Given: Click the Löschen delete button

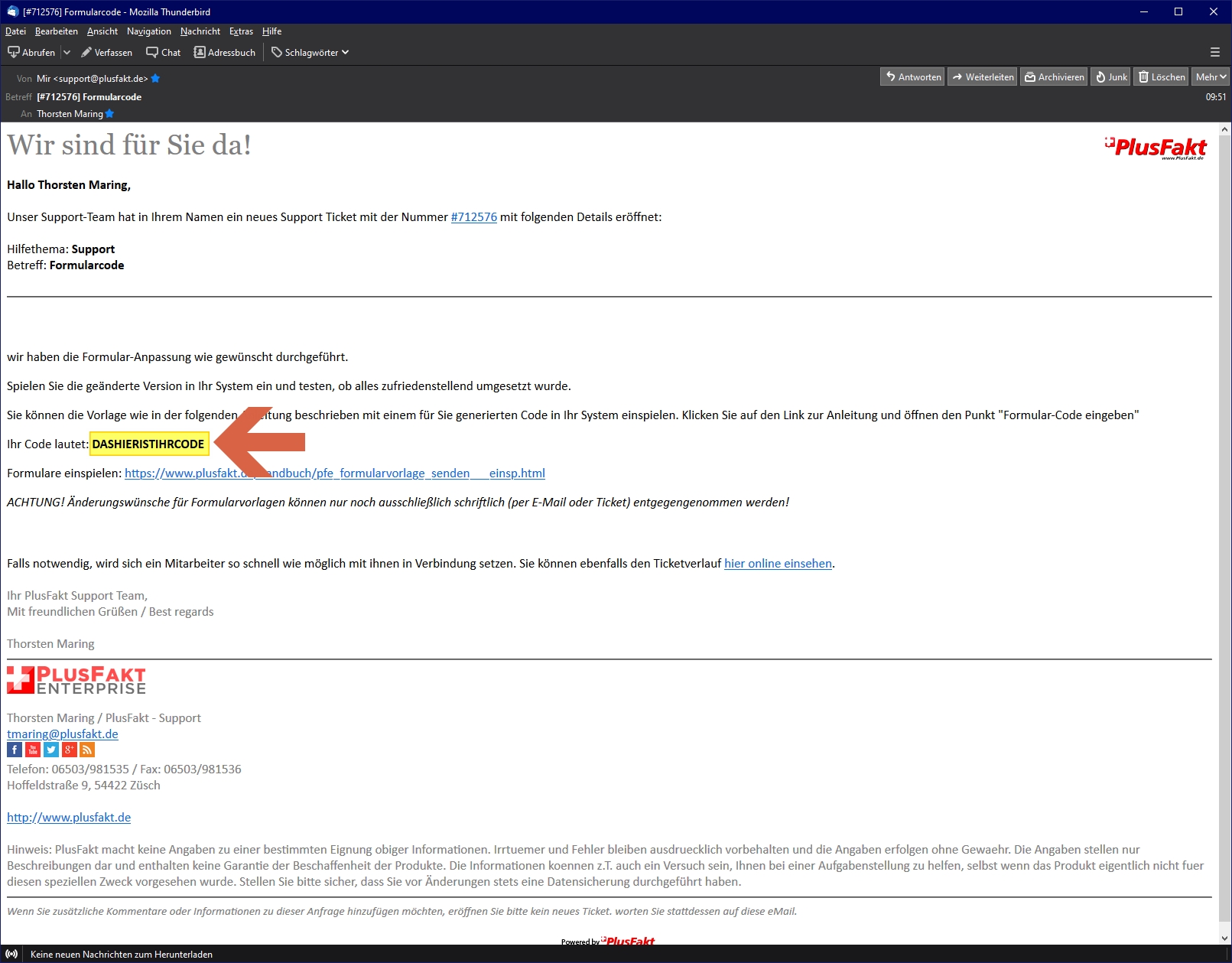Looking at the screenshot, I should point(1161,76).
